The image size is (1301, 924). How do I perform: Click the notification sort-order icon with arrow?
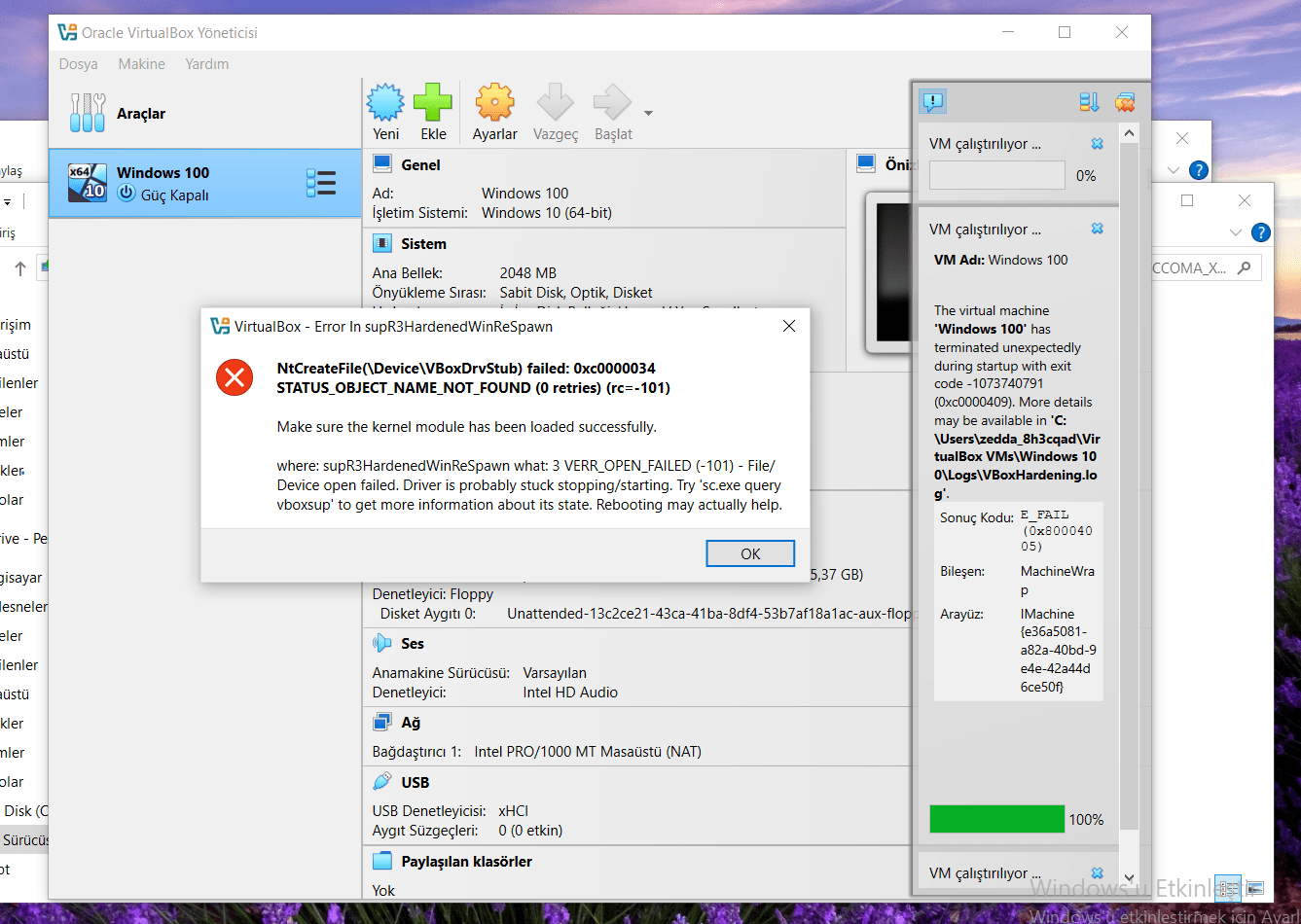click(1089, 101)
